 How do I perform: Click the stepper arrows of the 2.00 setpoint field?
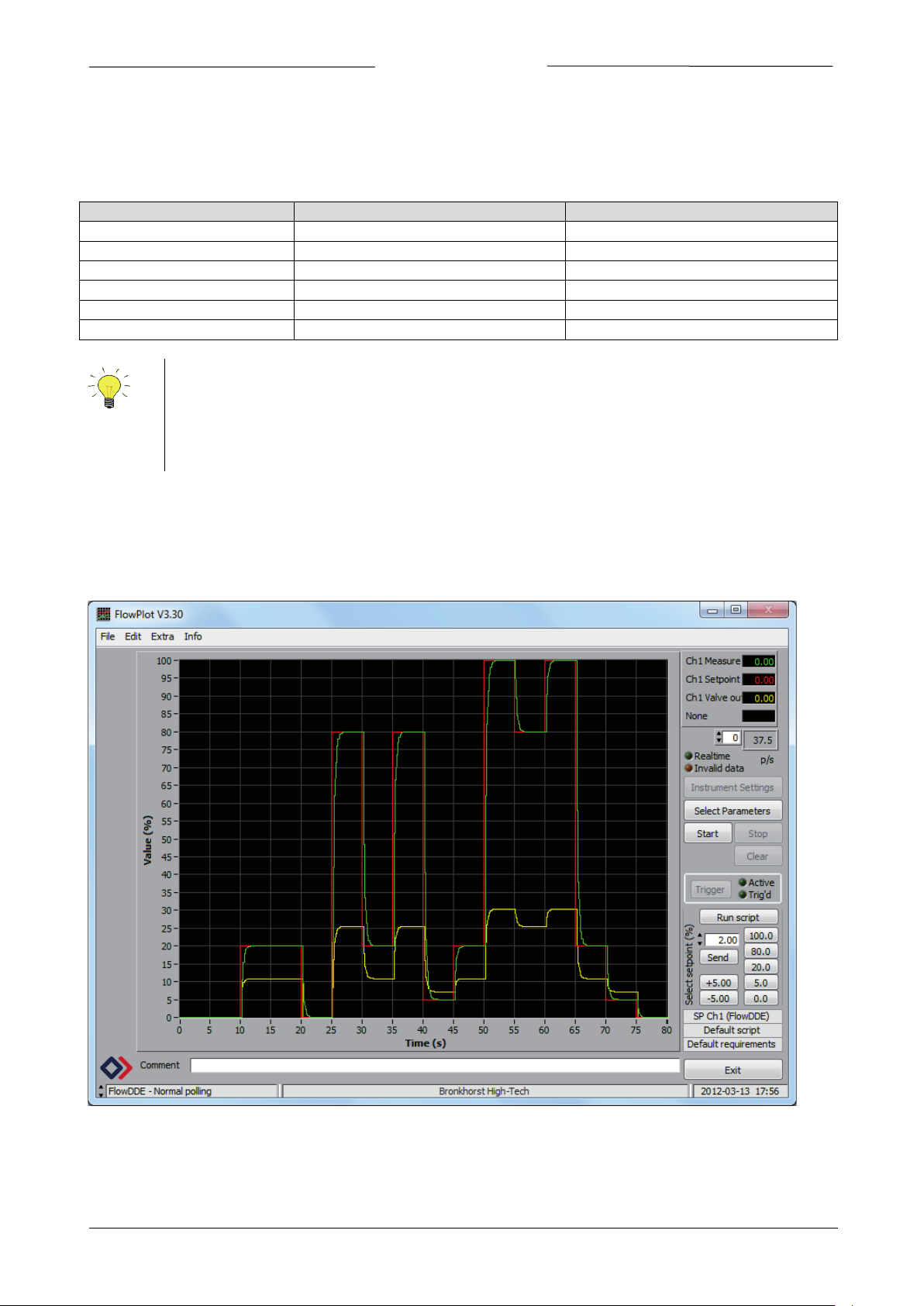tap(700, 939)
